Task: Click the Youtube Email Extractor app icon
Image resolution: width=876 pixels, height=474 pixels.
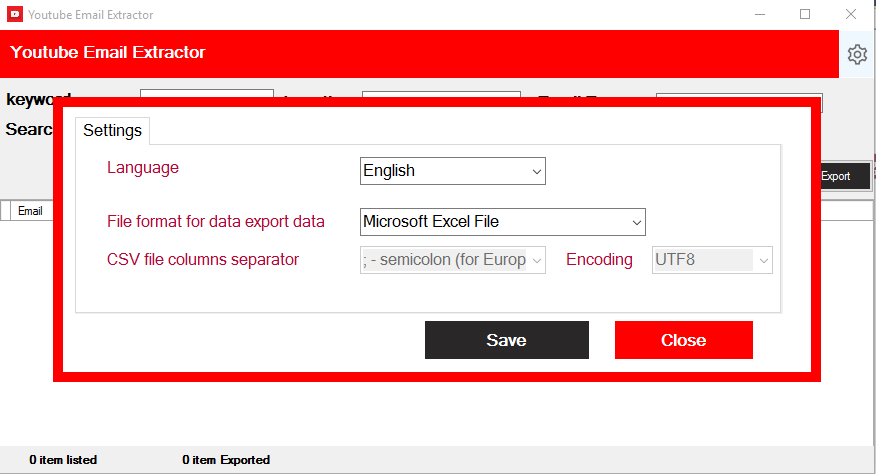Action: click(x=15, y=15)
